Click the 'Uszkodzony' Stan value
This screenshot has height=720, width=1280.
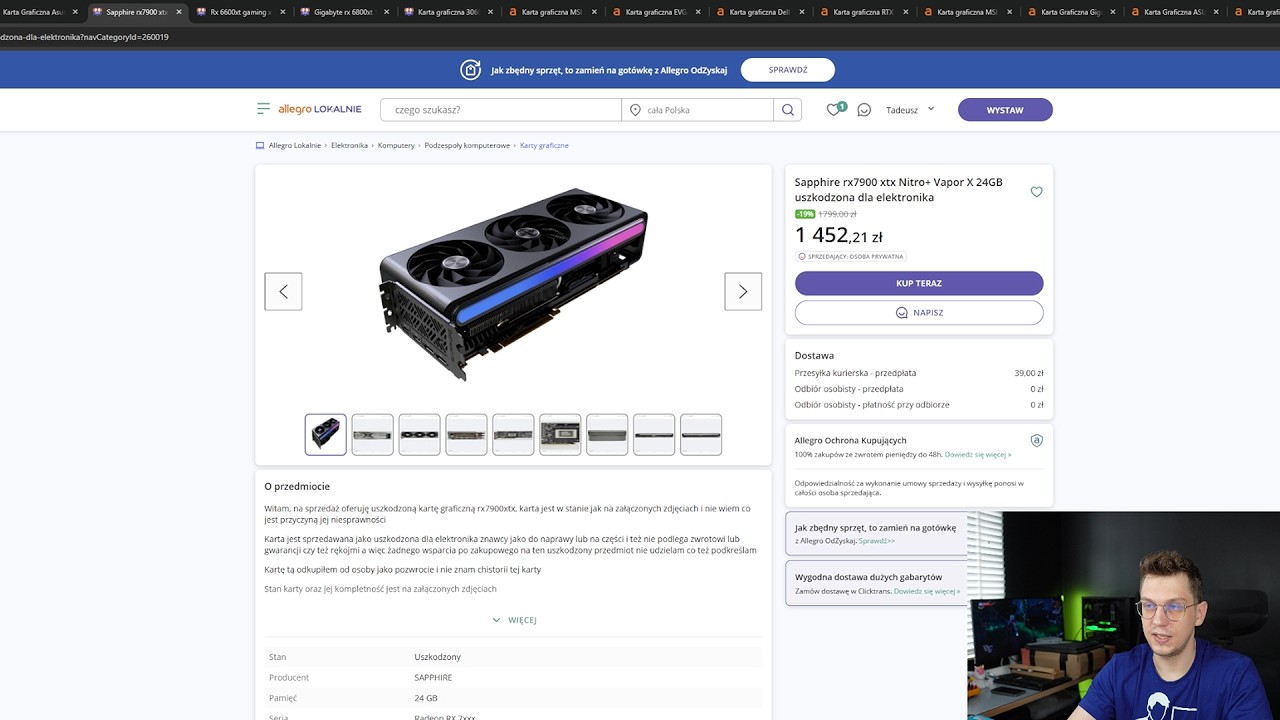[438, 657]
